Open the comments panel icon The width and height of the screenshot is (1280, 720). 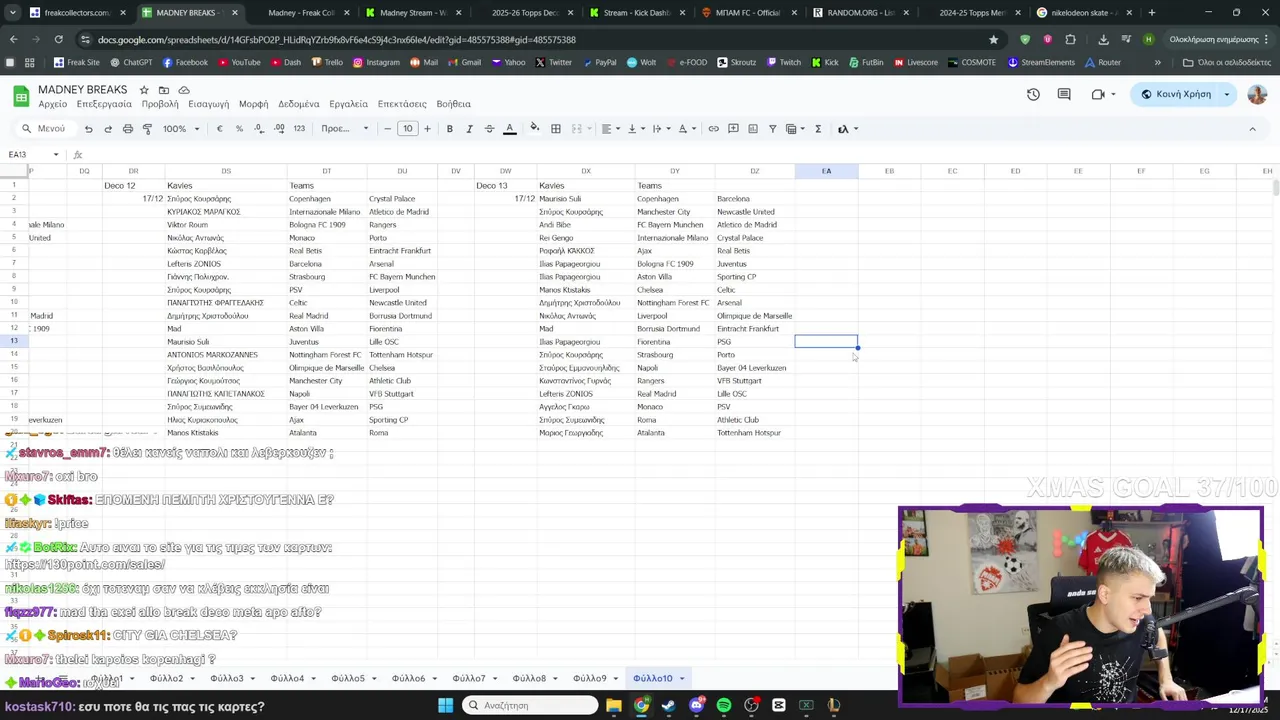pyautogui.click(x=1064, y=94)
